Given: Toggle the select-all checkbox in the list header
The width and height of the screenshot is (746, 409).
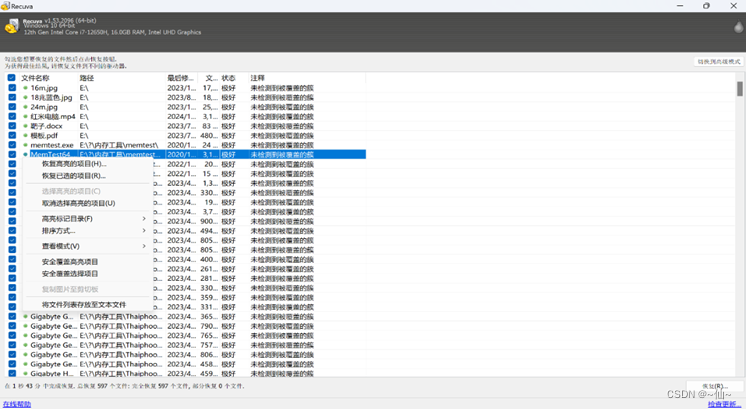Looking at the screenshot, I should pos(11,78).
